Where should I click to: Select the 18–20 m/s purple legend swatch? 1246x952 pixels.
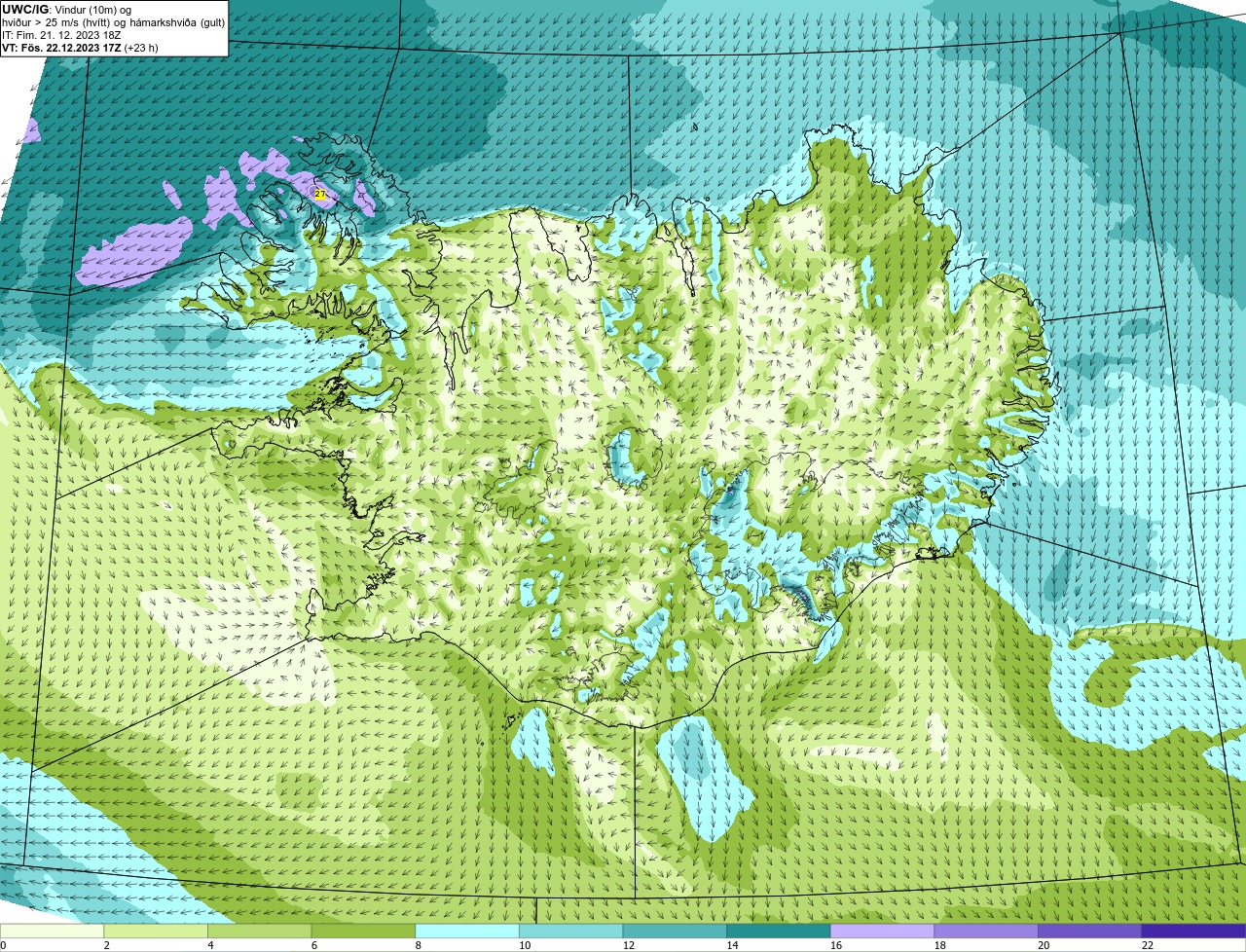tap(986, 931)
